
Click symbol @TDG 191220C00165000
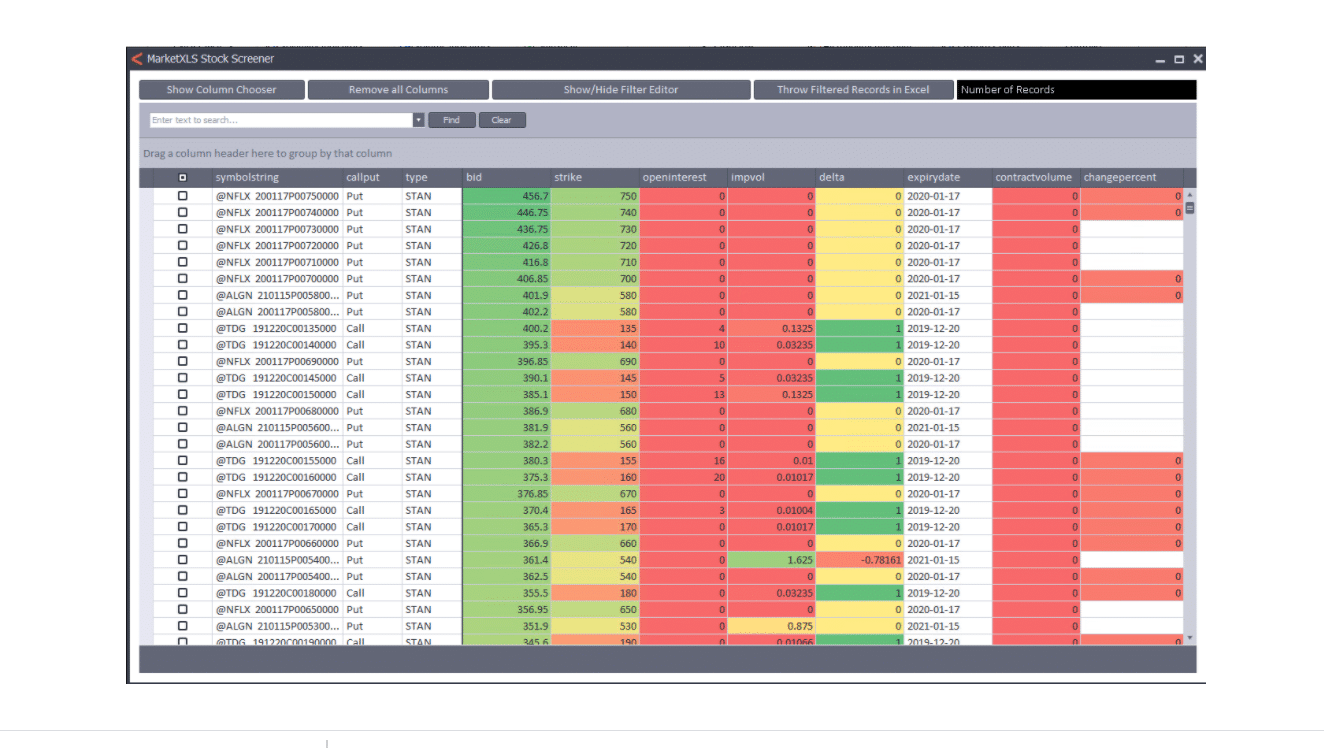[x=277, y=510]
